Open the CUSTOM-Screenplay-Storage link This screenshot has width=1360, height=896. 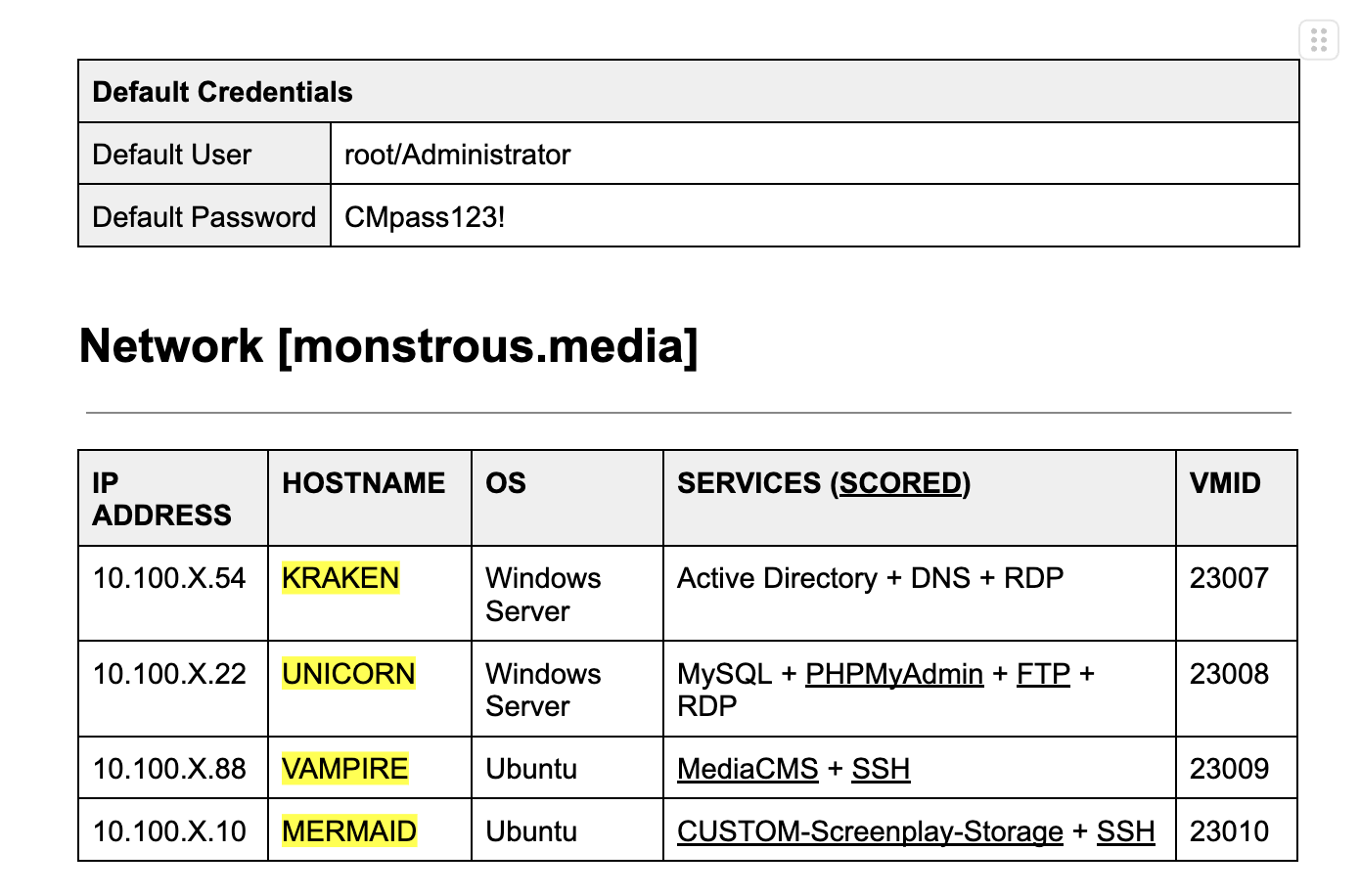[870, 831]
